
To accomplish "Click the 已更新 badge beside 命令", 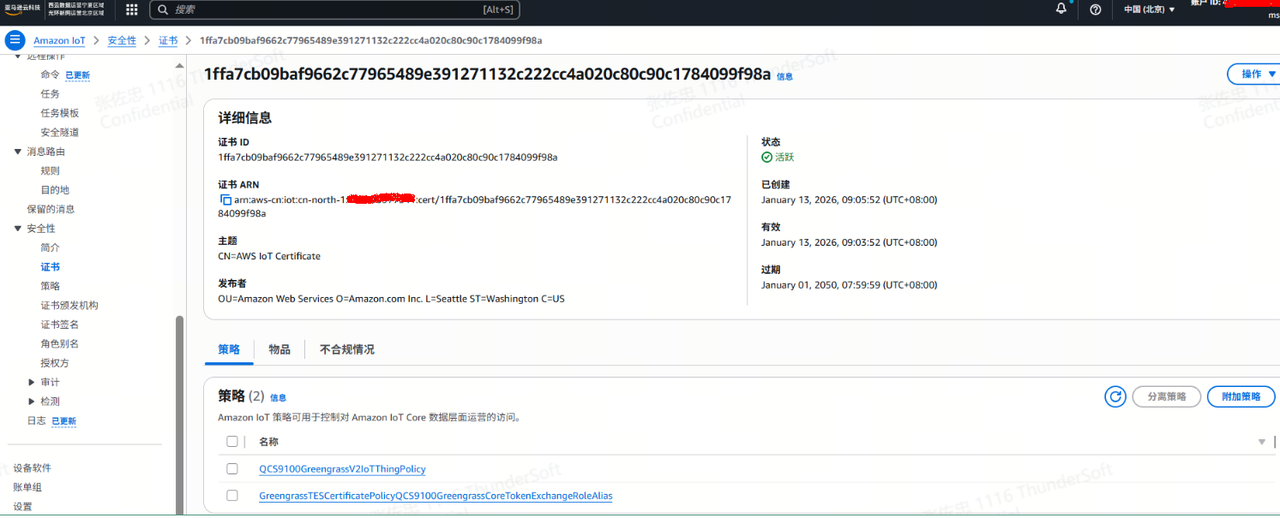I will click(x=78, y=75).
